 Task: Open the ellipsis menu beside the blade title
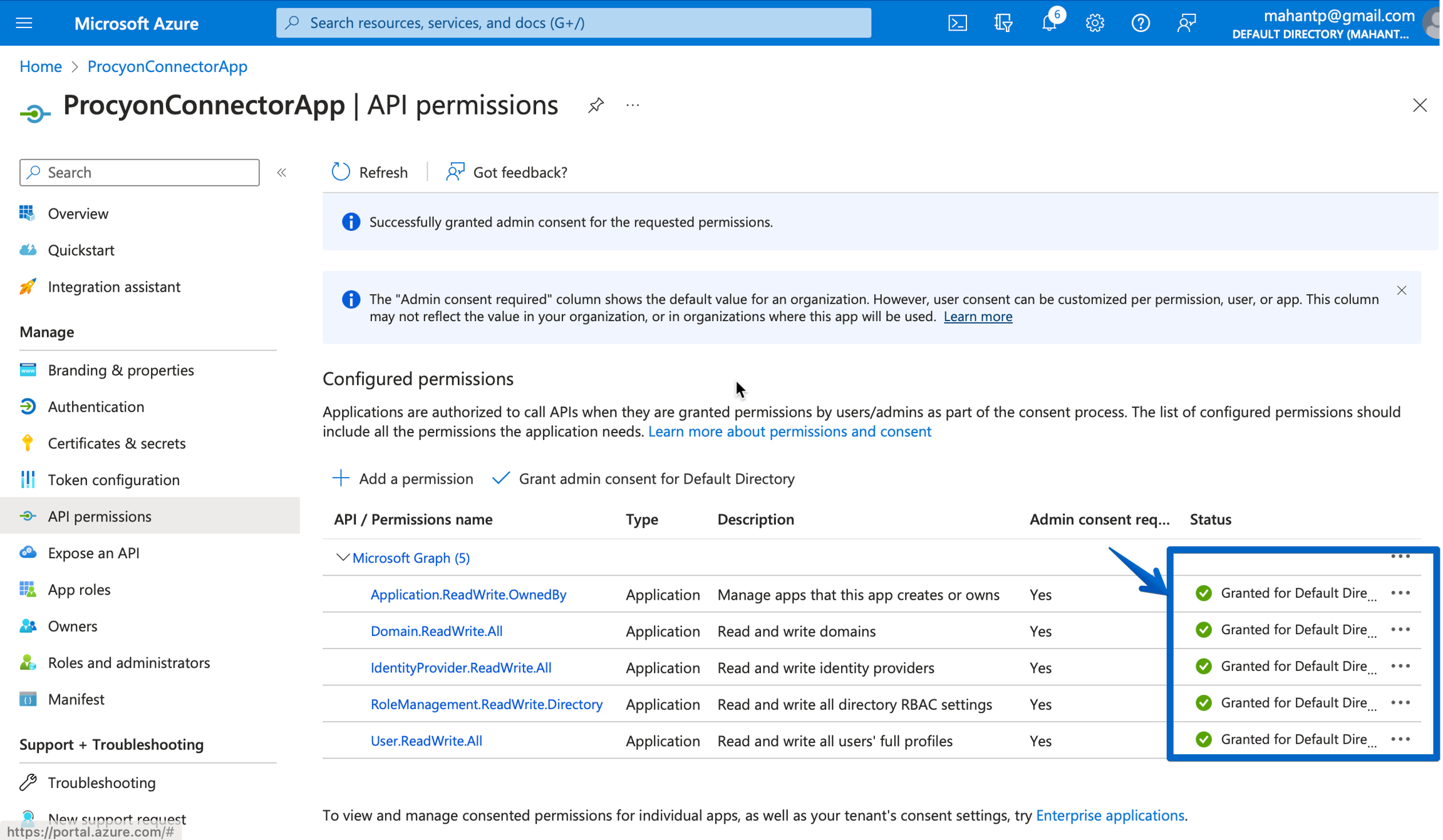click(633, 105)
